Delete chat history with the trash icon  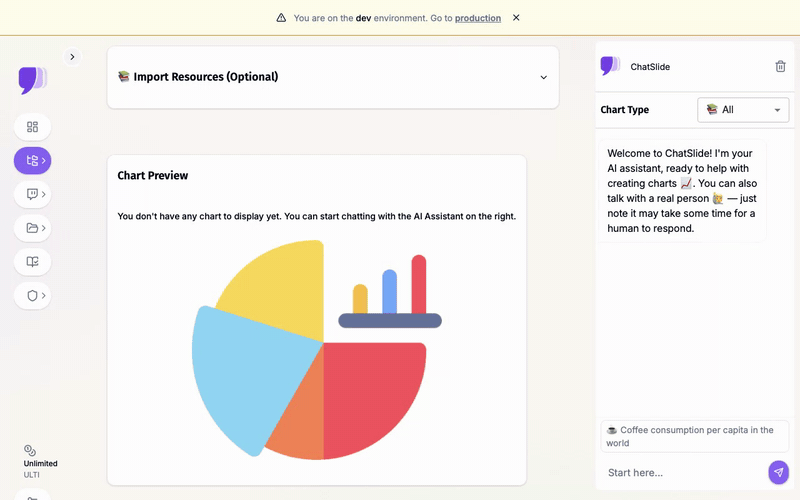pyautogui.click(x=780, y=66)
